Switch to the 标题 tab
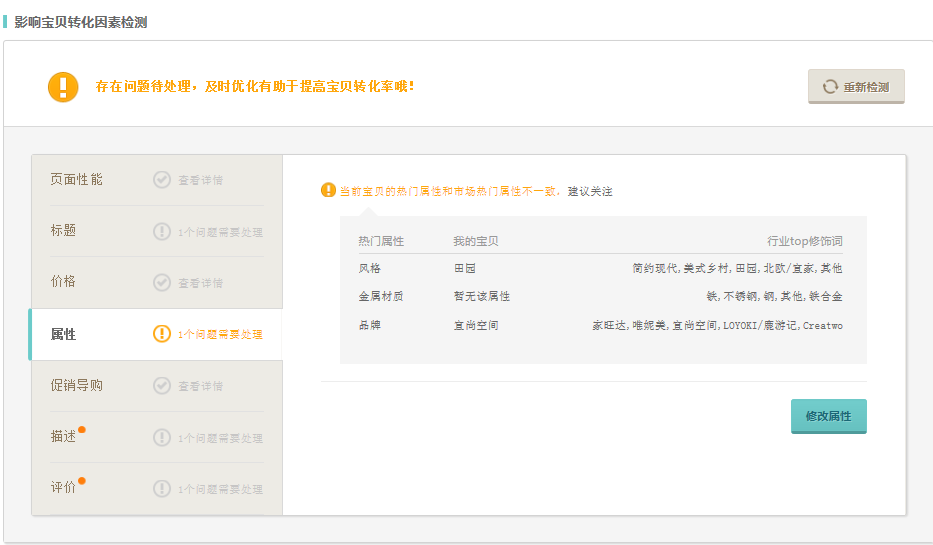This screenshot has height=545, width=933. click(x=64, y=231)
